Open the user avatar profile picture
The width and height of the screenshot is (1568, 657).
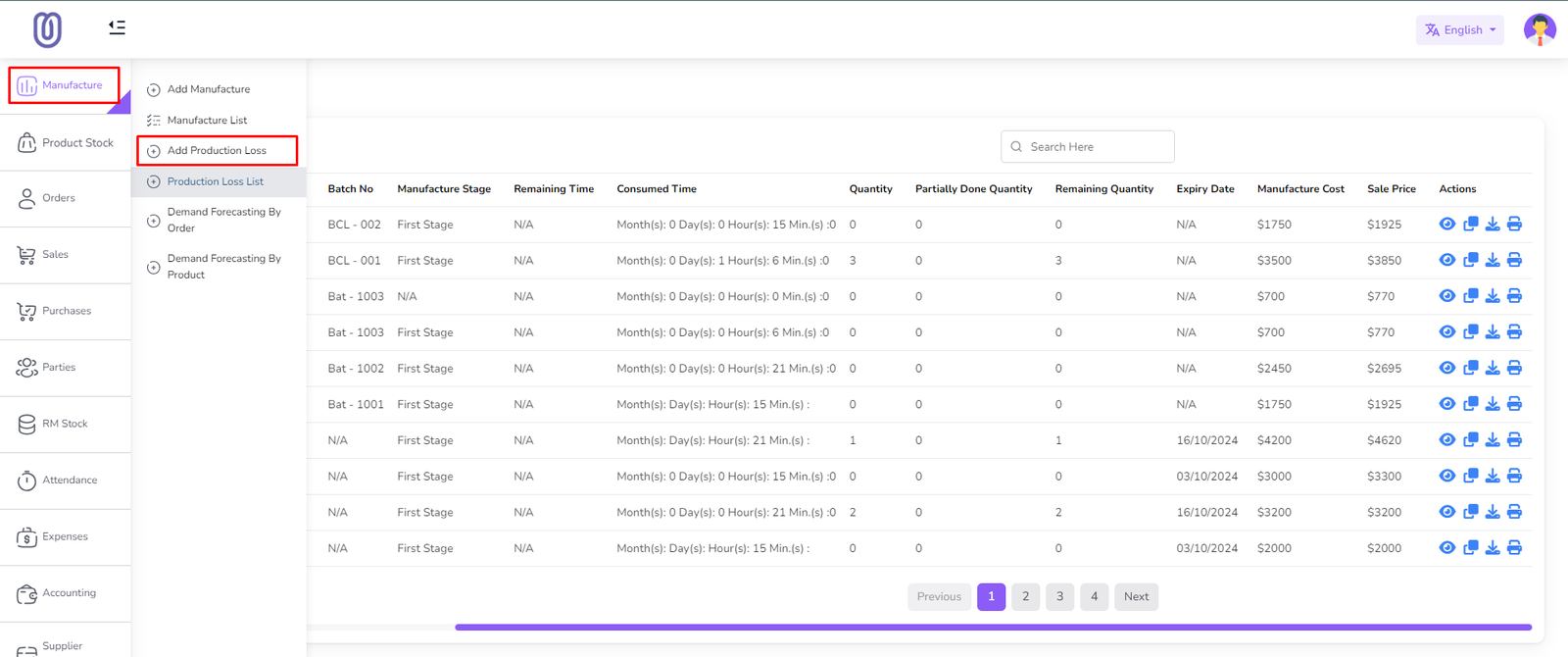pyautogui.click(x=1539, y=29)
